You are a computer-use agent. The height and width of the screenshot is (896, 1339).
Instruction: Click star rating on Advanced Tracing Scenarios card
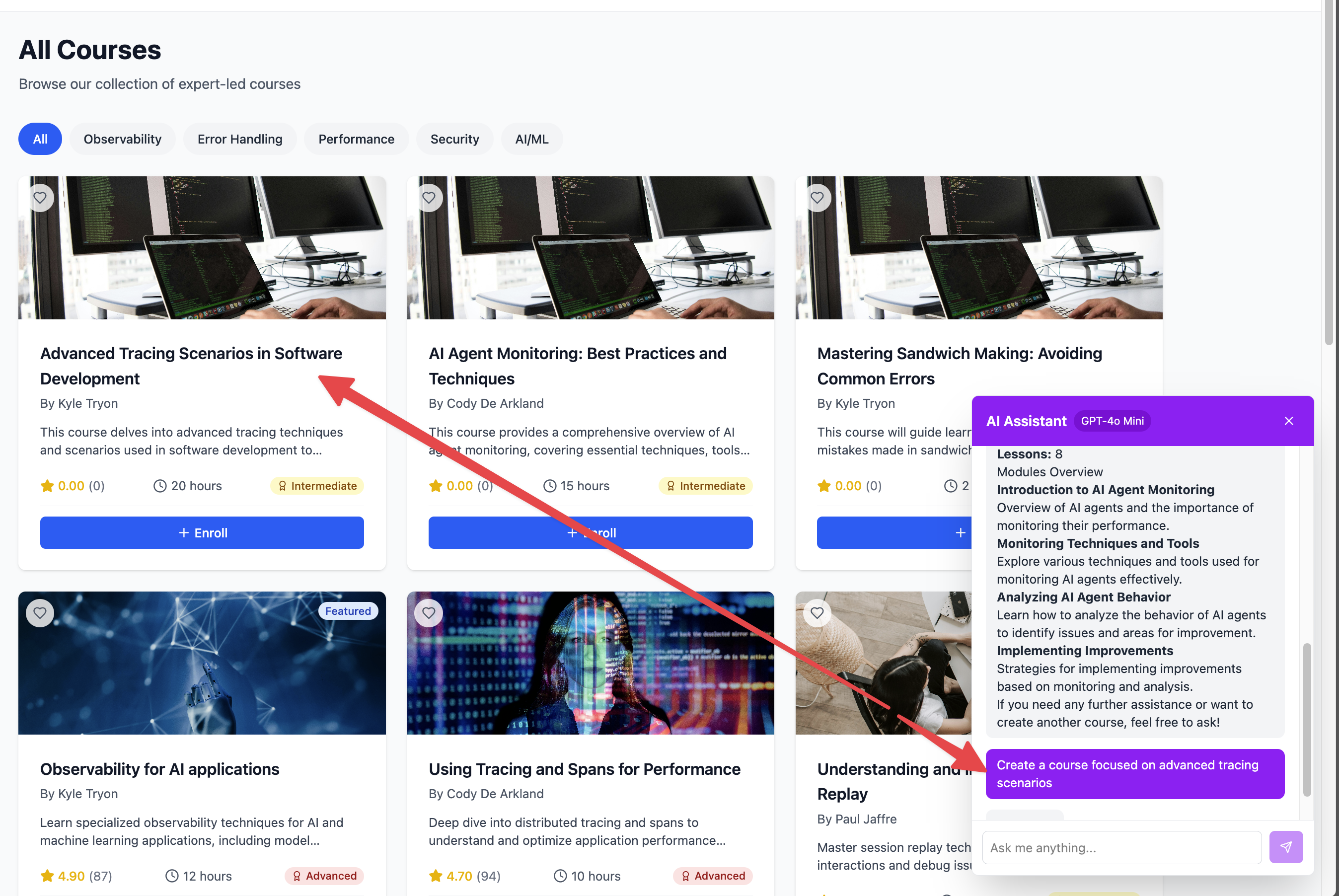coord(47,486)
